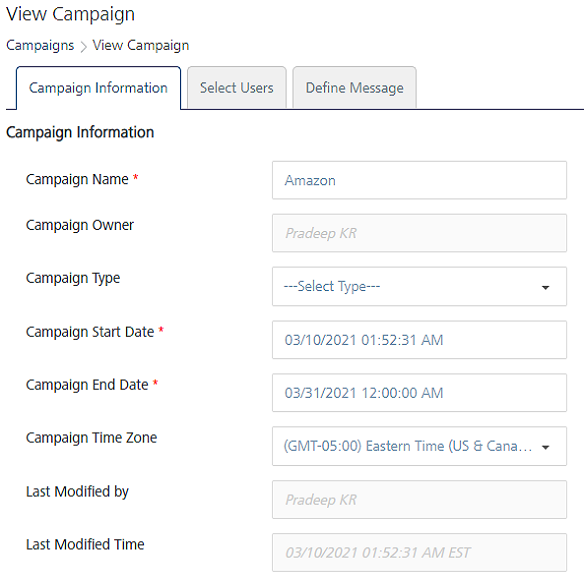Click the Campaign Start Date label
This screenshot has height=581, width=584.
90,332
